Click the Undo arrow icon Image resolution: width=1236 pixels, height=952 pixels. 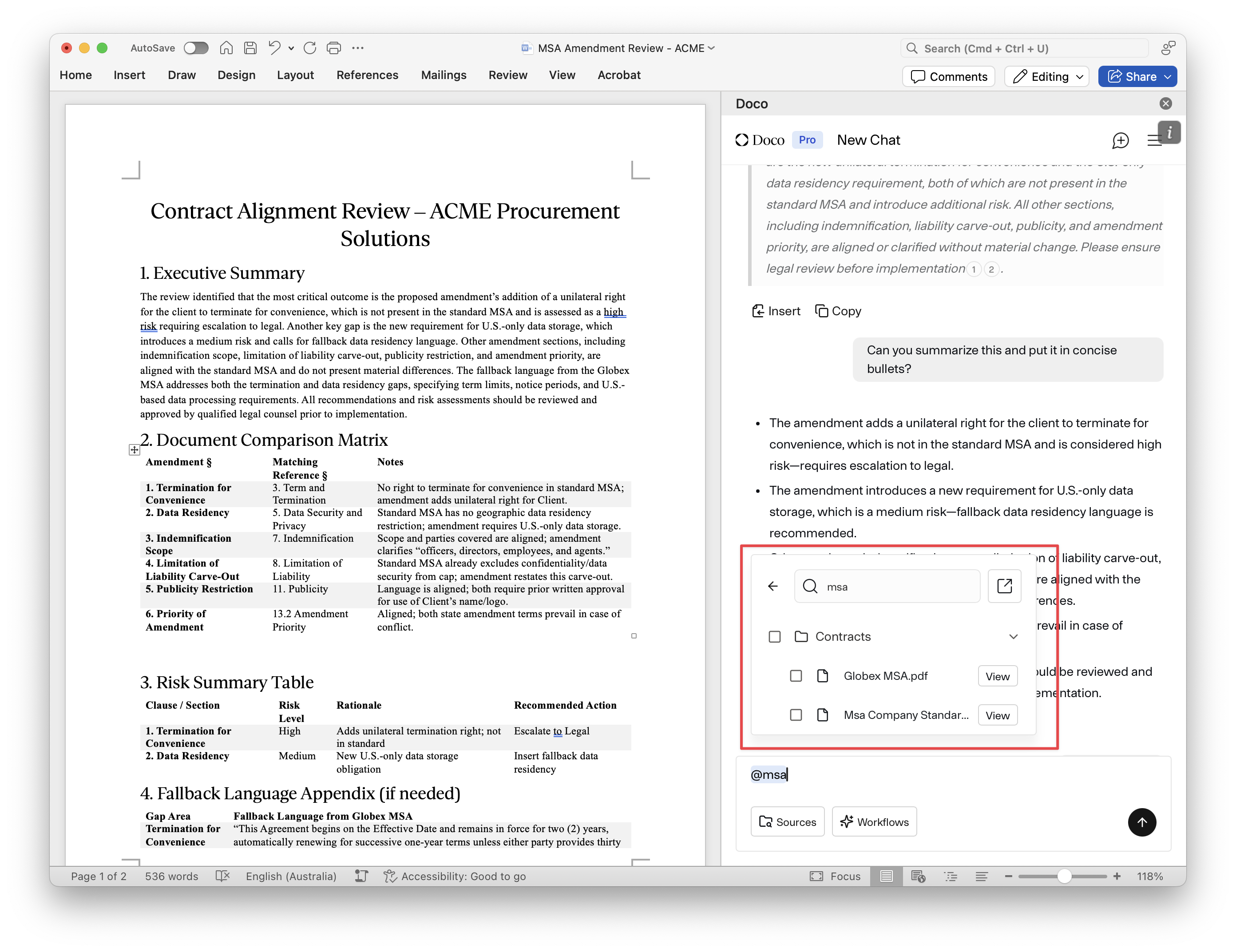pos(274,48)
